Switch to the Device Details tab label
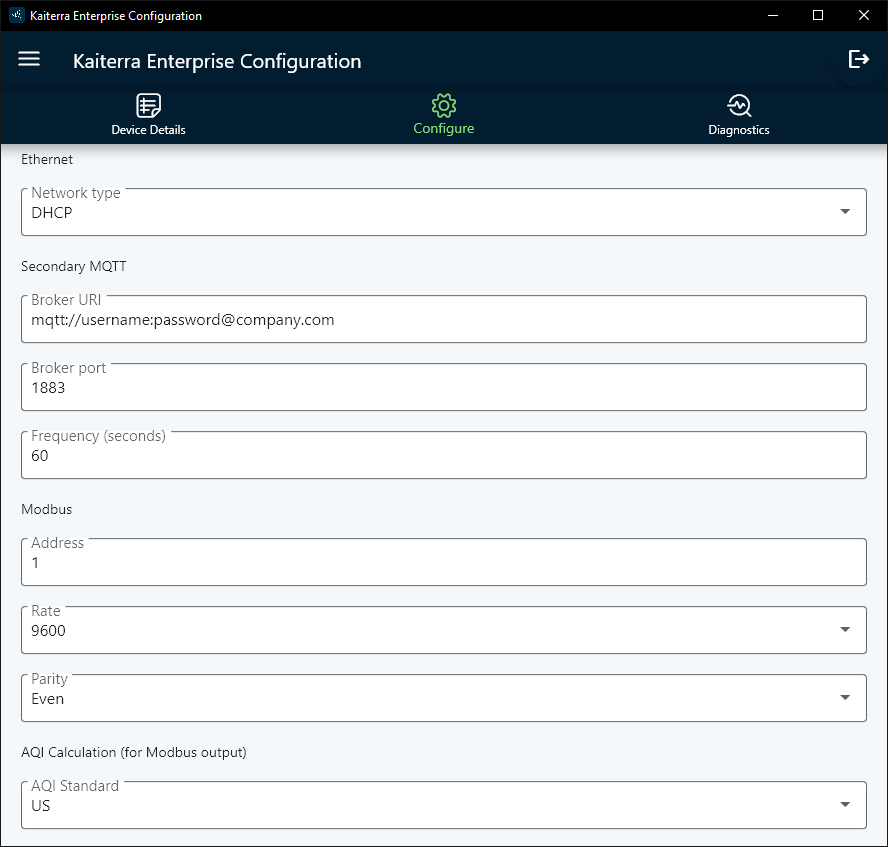Viewport: 888px width, 847px height. pyautogui.click(x=148, y=130)
